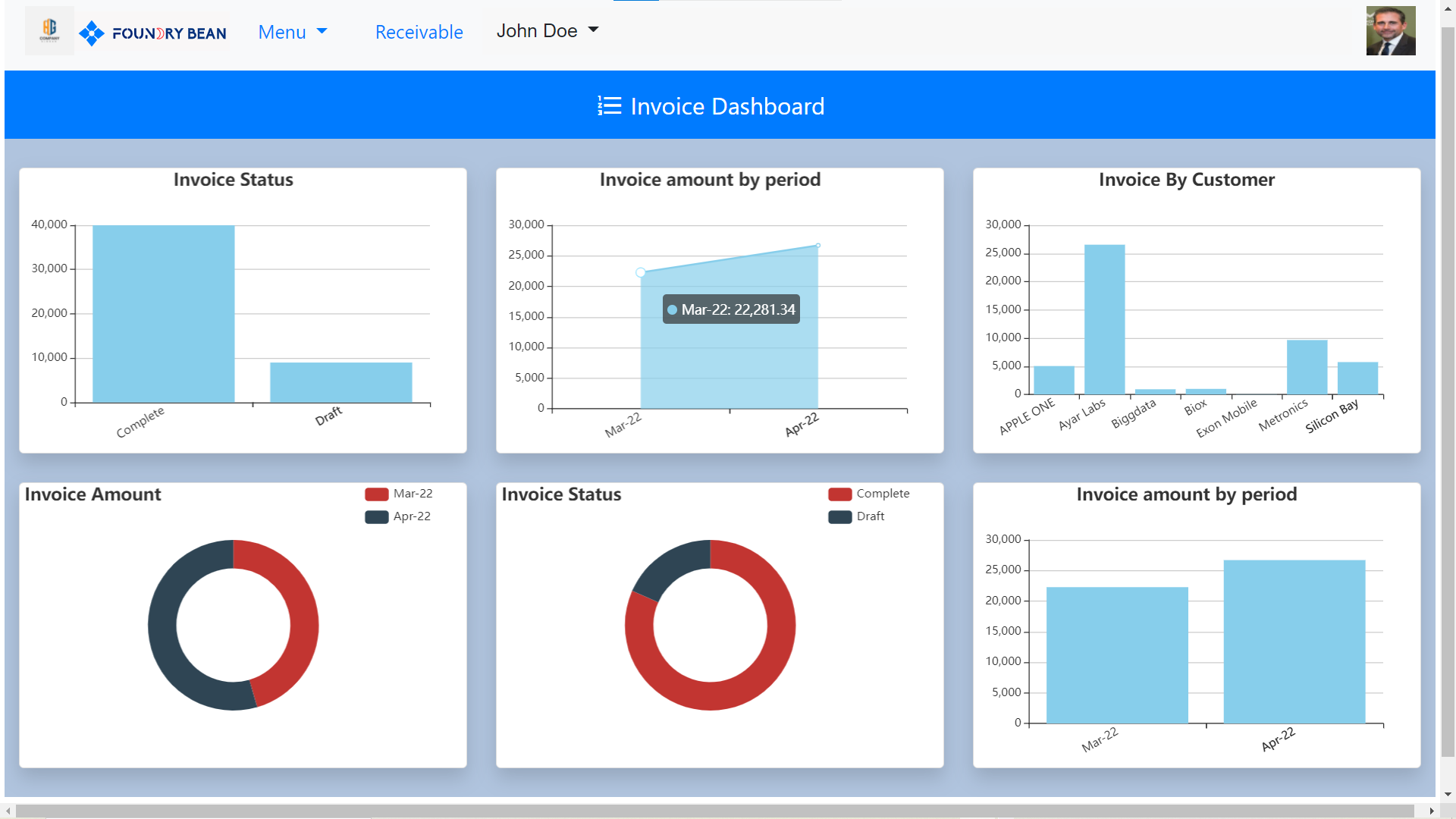Click the Ayar Labs bar in Invoice By Customer
This screenshot has width=1456, height=819.
(1105, 318)
